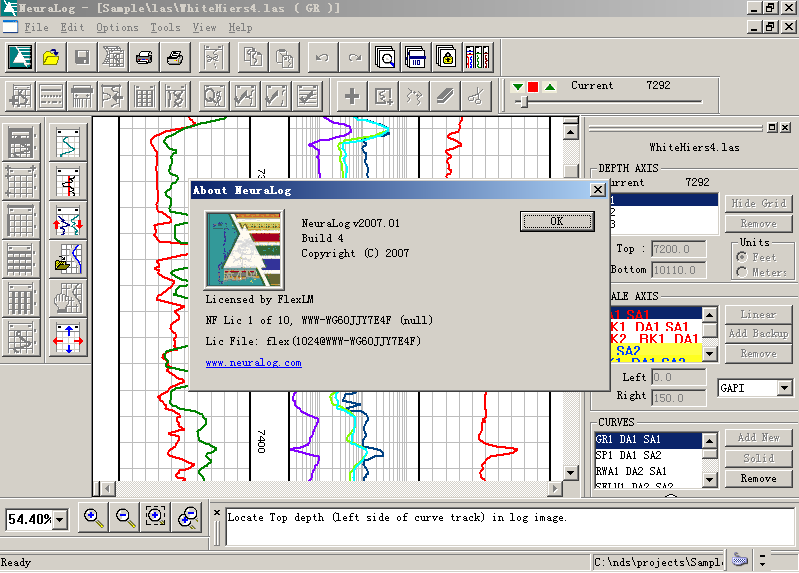Click the green up triangle depth button
This screenshot has height=573, width=799.
[550, 87]
